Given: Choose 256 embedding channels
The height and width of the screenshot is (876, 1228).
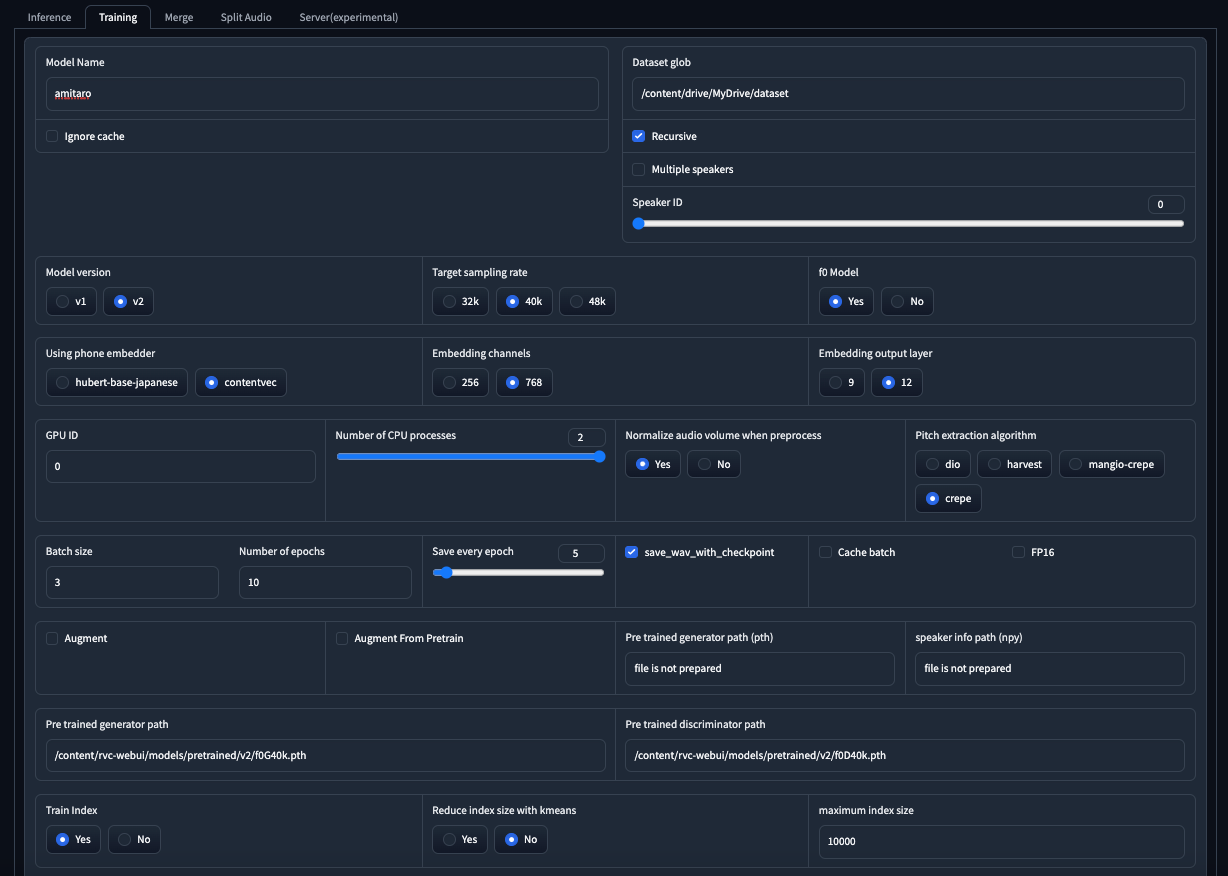Looking at the screenshot, I should click(460, 382).
